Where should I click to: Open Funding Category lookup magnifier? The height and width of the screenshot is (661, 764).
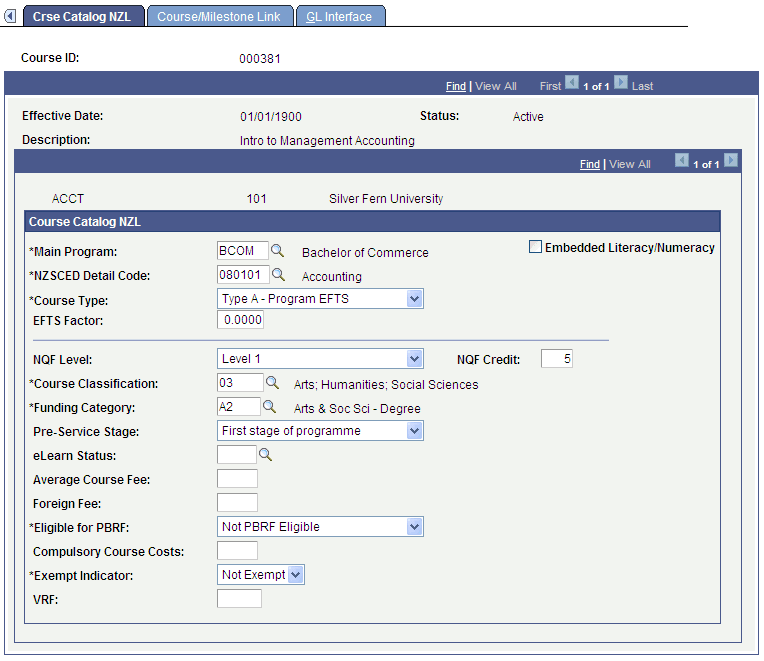point(269,407)
